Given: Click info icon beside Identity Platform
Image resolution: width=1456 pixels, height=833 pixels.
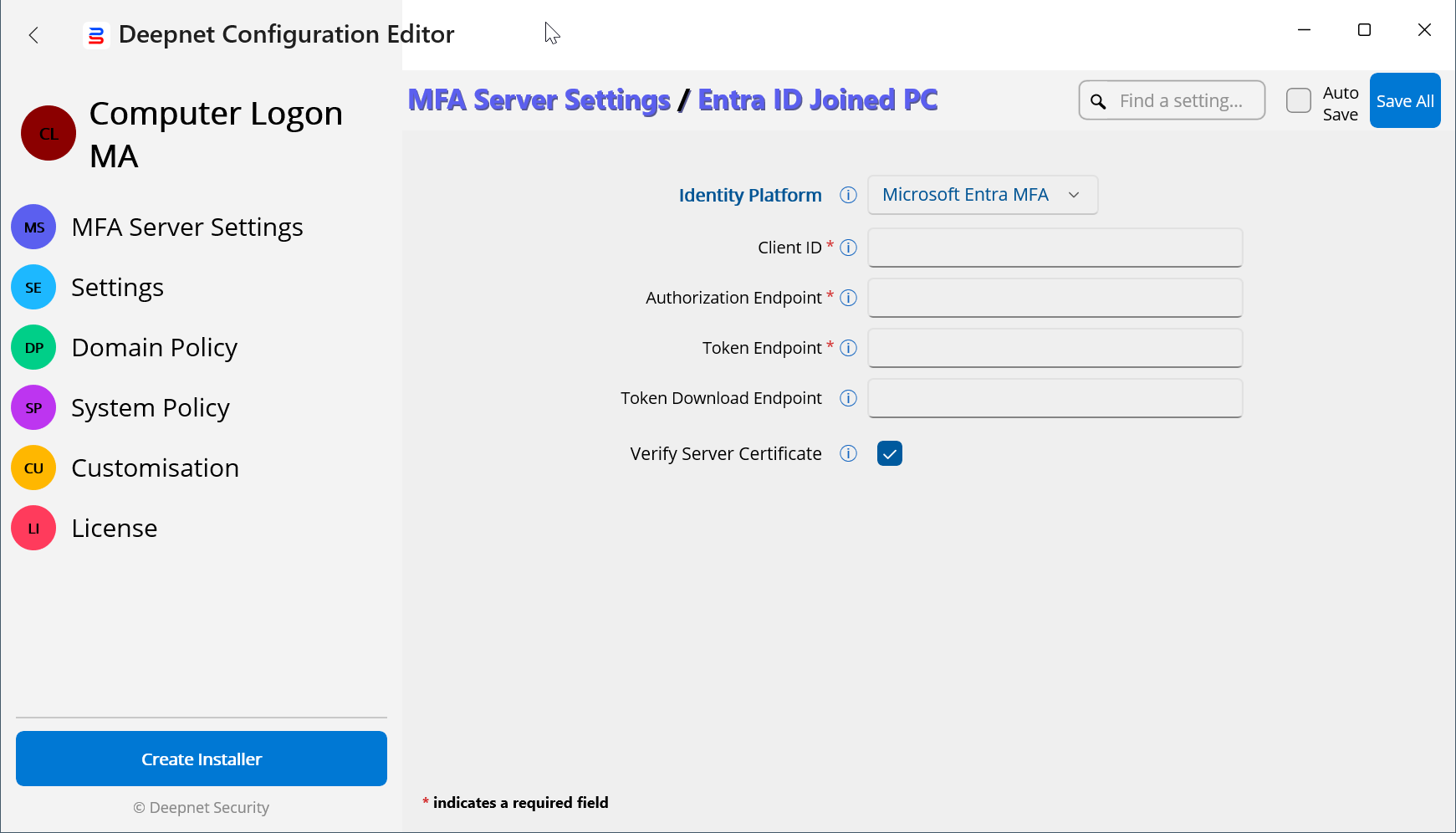Looking at the screenshot, I should [848, 195].
